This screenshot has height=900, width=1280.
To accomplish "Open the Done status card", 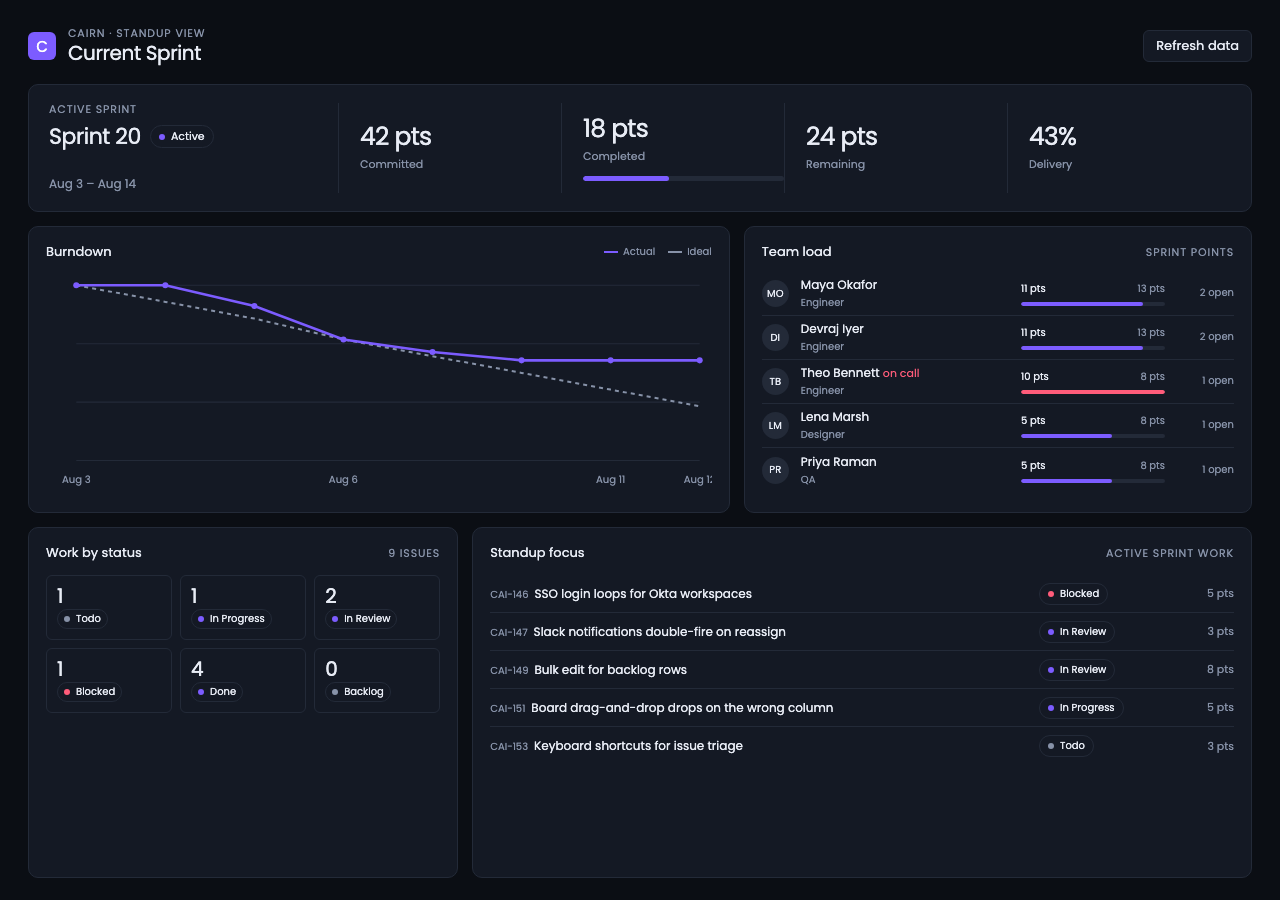I will point(243,680).
